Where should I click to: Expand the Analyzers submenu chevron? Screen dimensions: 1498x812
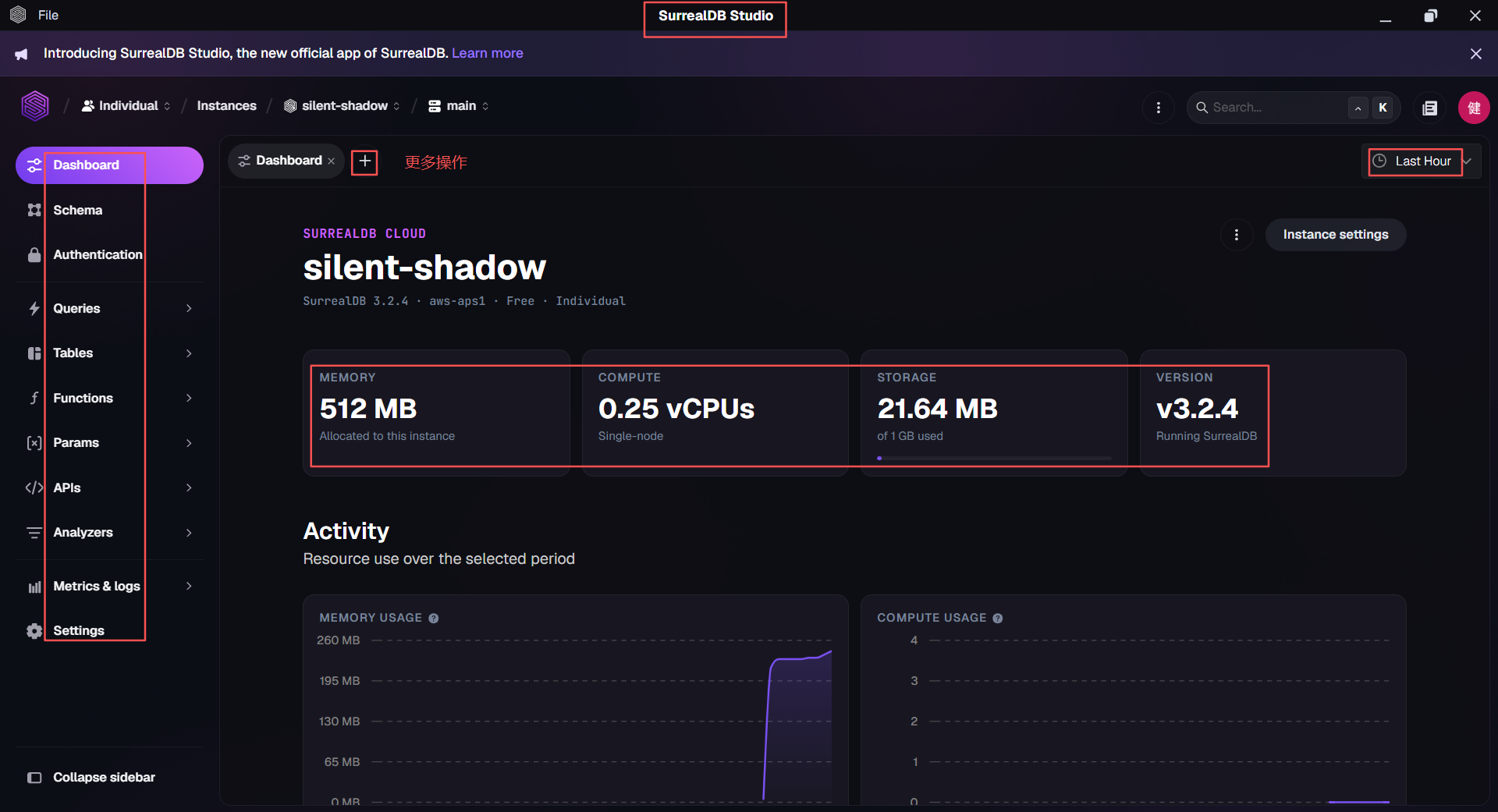coord(189,533)
